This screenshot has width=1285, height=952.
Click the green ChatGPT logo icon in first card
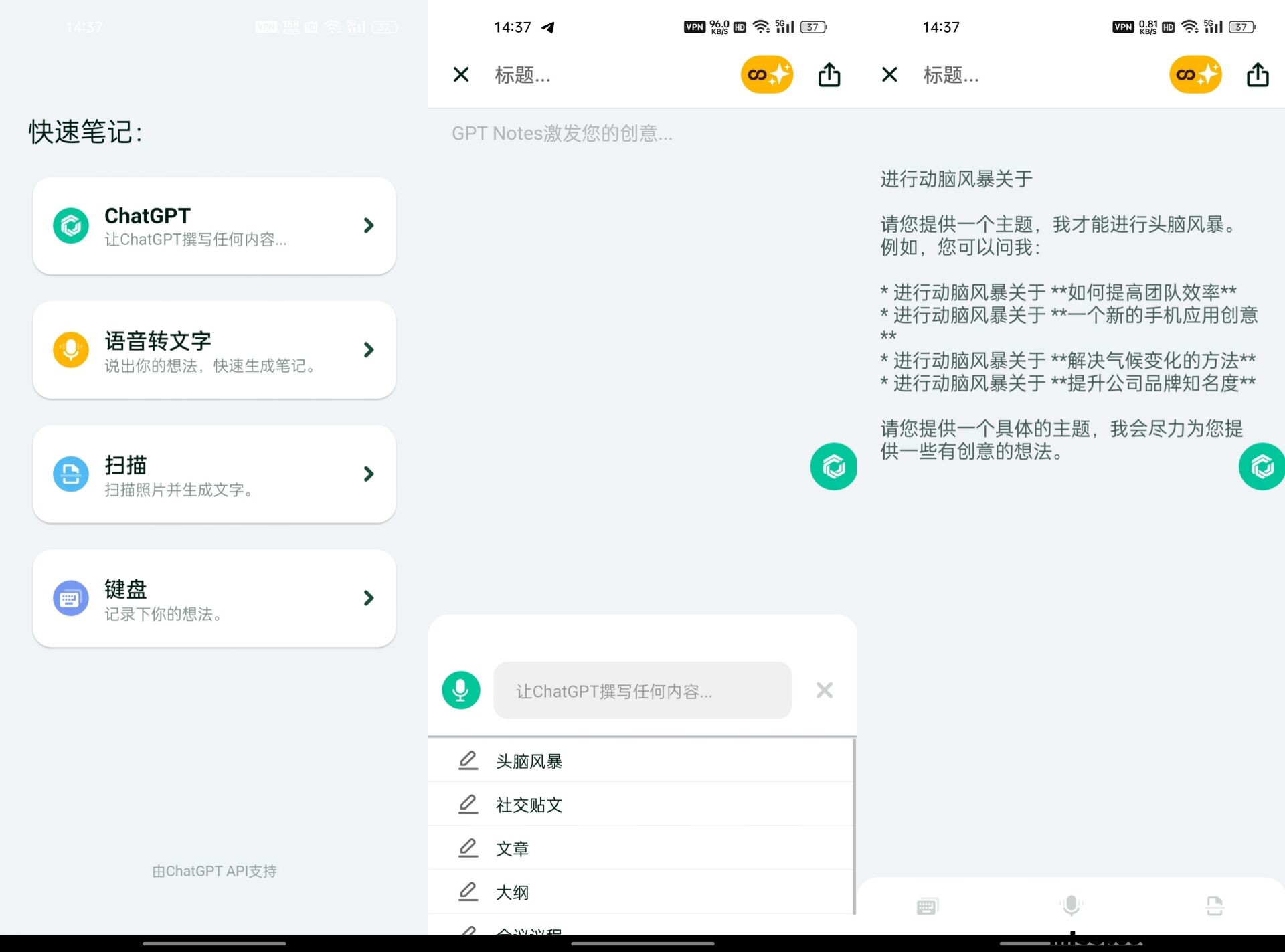[x=71, y=225]
